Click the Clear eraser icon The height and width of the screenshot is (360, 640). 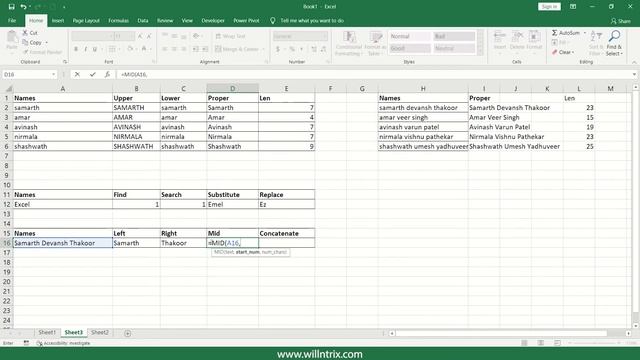tap(555, 52)
